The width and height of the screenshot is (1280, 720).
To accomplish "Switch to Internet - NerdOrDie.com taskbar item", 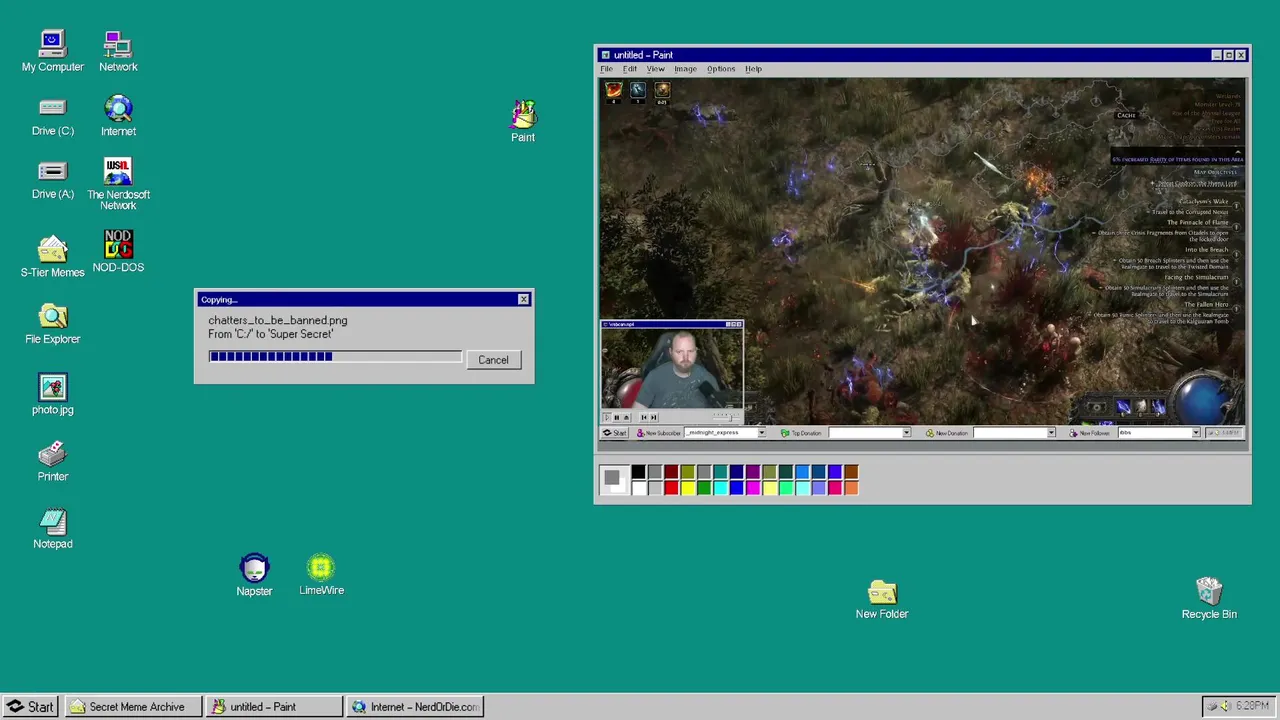I will pyautogui.click(x=415, y=707).
